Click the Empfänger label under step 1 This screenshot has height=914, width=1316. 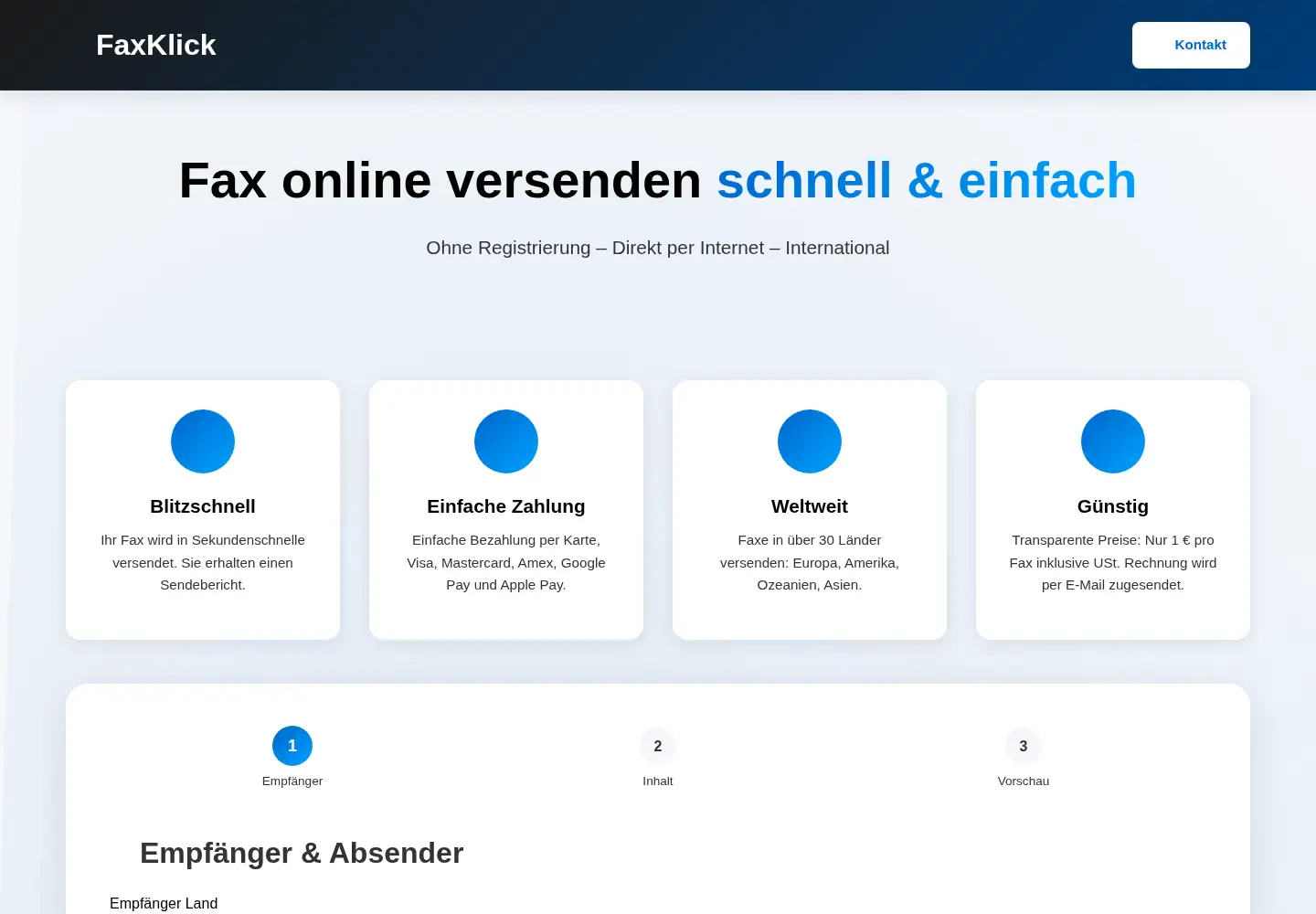(292, 781)
